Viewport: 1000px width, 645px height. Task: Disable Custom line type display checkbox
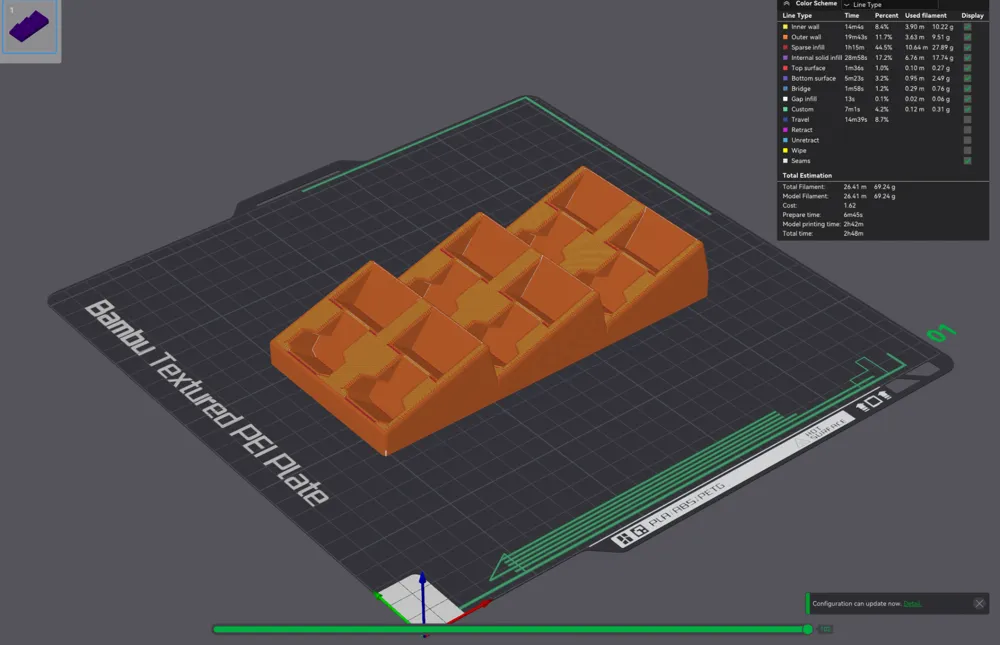click(x=967, y=109)
